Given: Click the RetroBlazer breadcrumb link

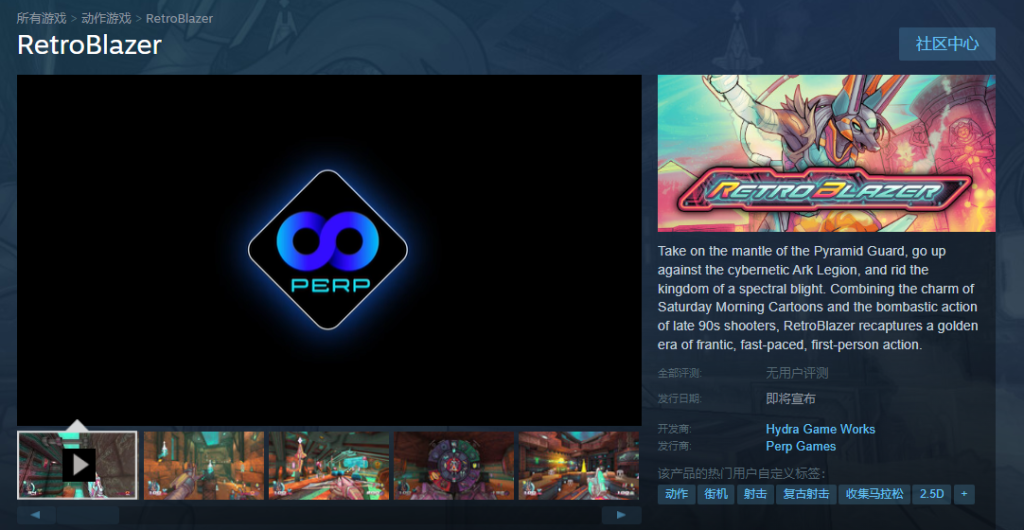Looking at the screenshot, I should [x=179, y=18].
